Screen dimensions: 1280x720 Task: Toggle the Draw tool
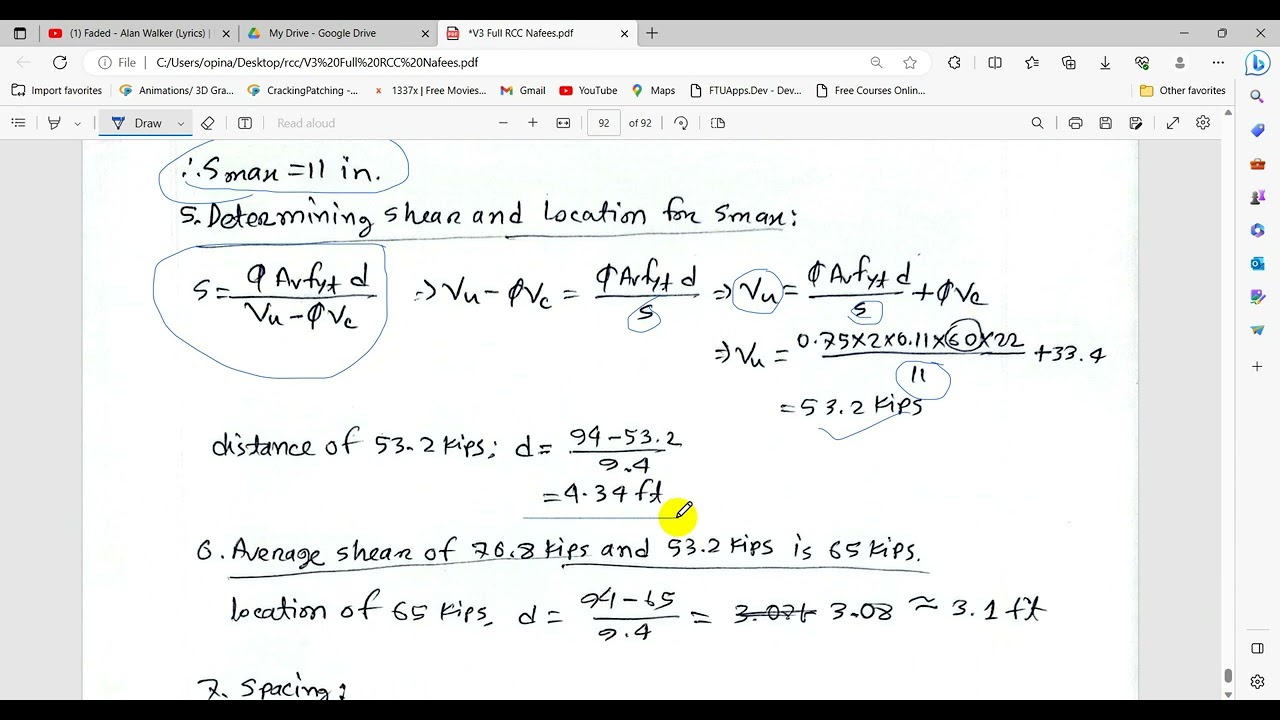(x=137, y=123)
